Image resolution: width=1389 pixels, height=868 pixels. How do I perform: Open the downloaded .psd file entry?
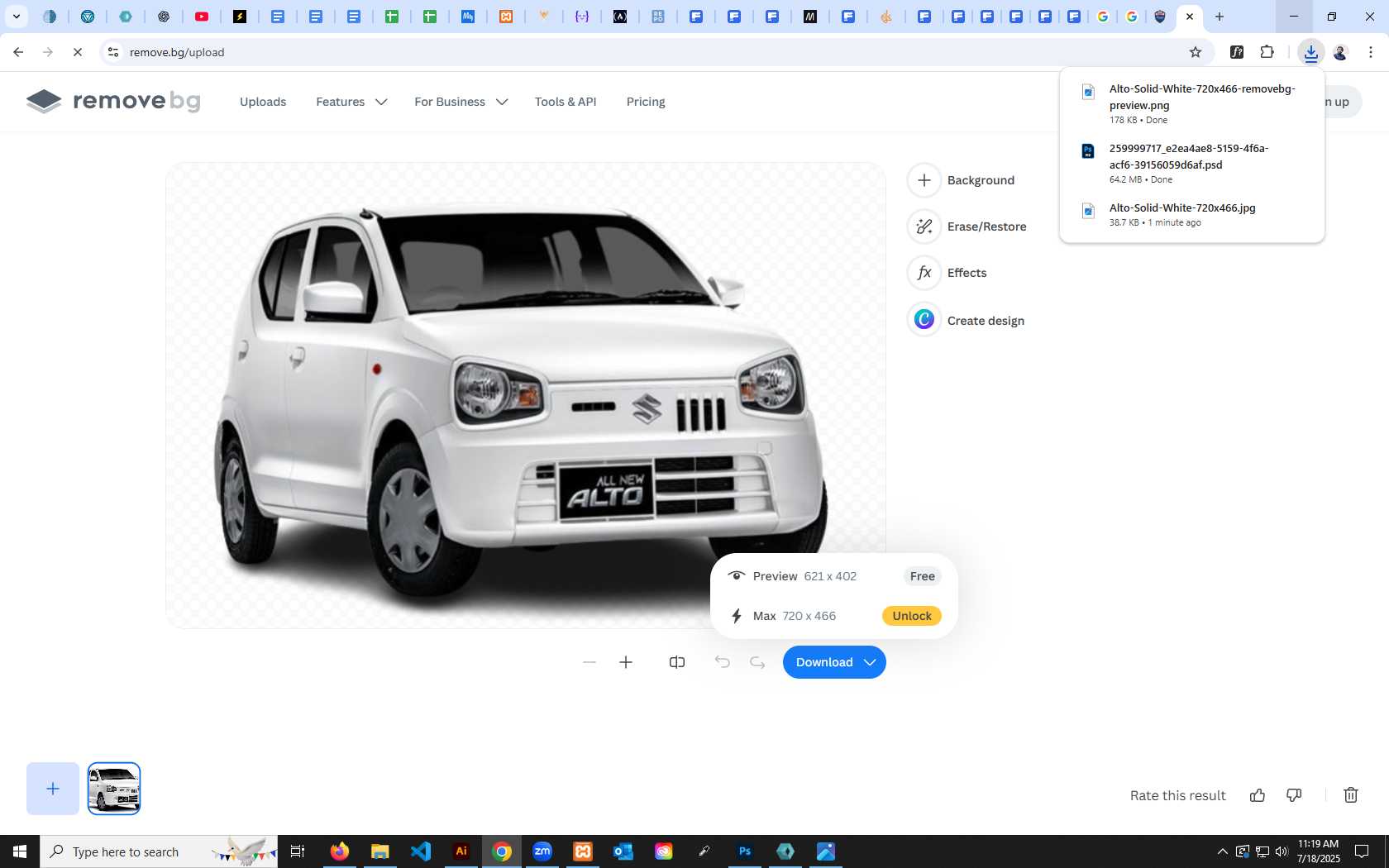pos(1192,163)
